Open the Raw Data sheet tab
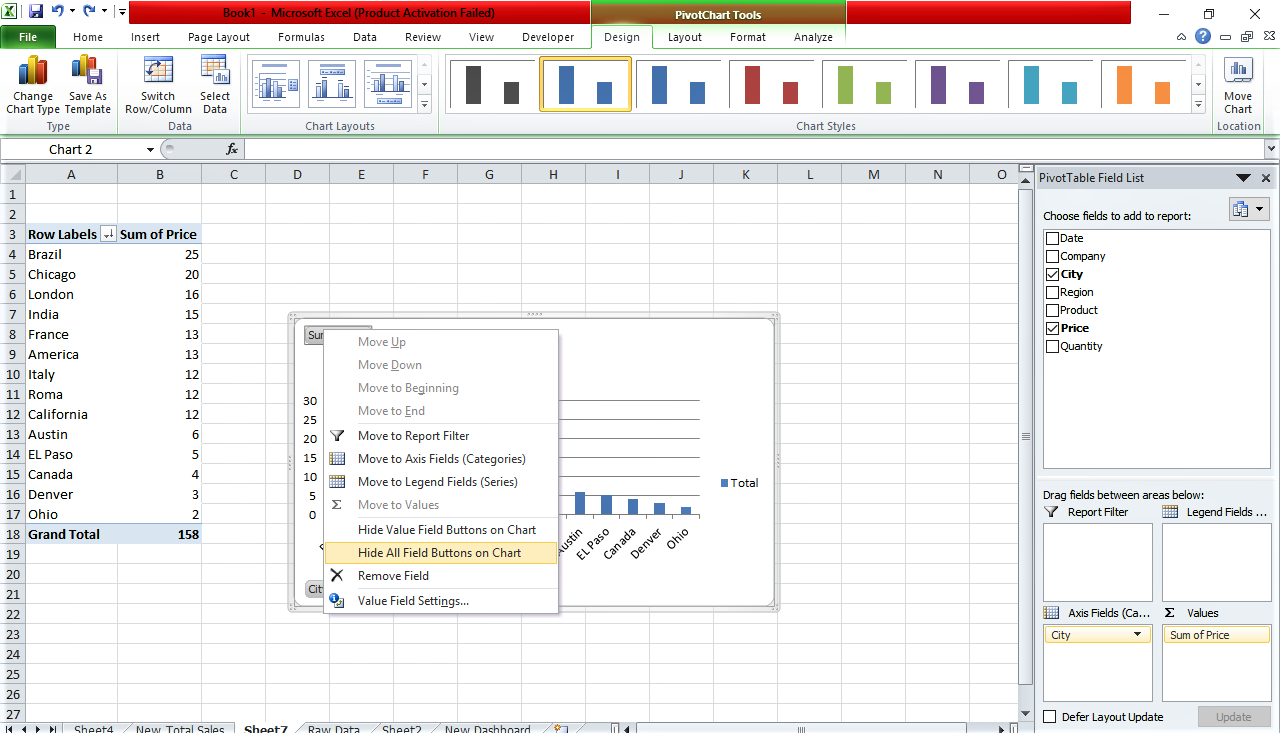Viewport: 1280px width, 733px height. click(334, 729)
